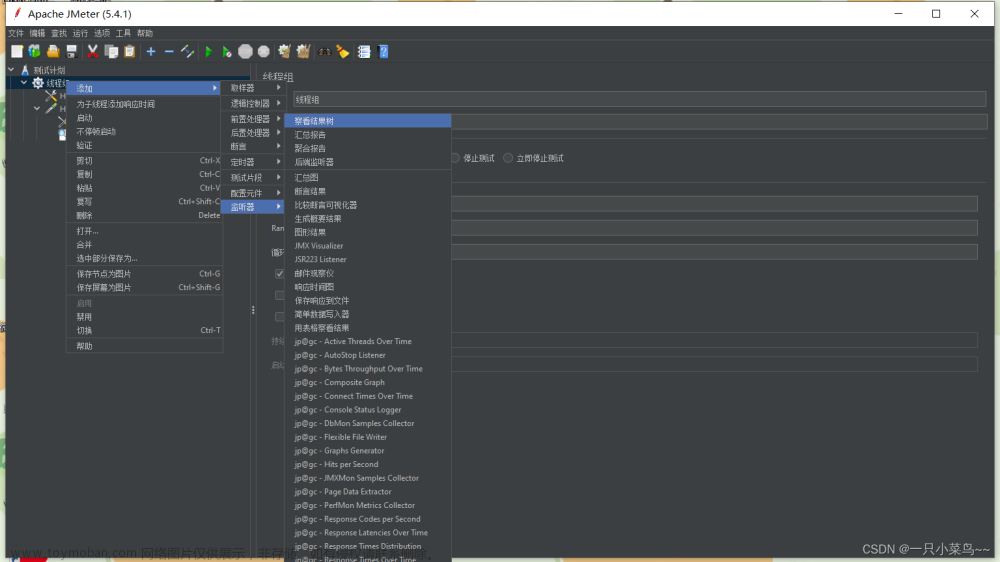Viewport: 1000px width, 562px height.
Task: Start the test with green play icon
Action: pyautogui.click(x=209, y=52)
